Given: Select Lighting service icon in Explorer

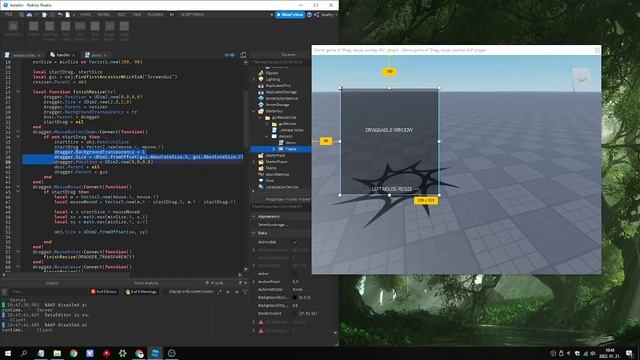Looking at the screenshot, I should tap(261, 79).
